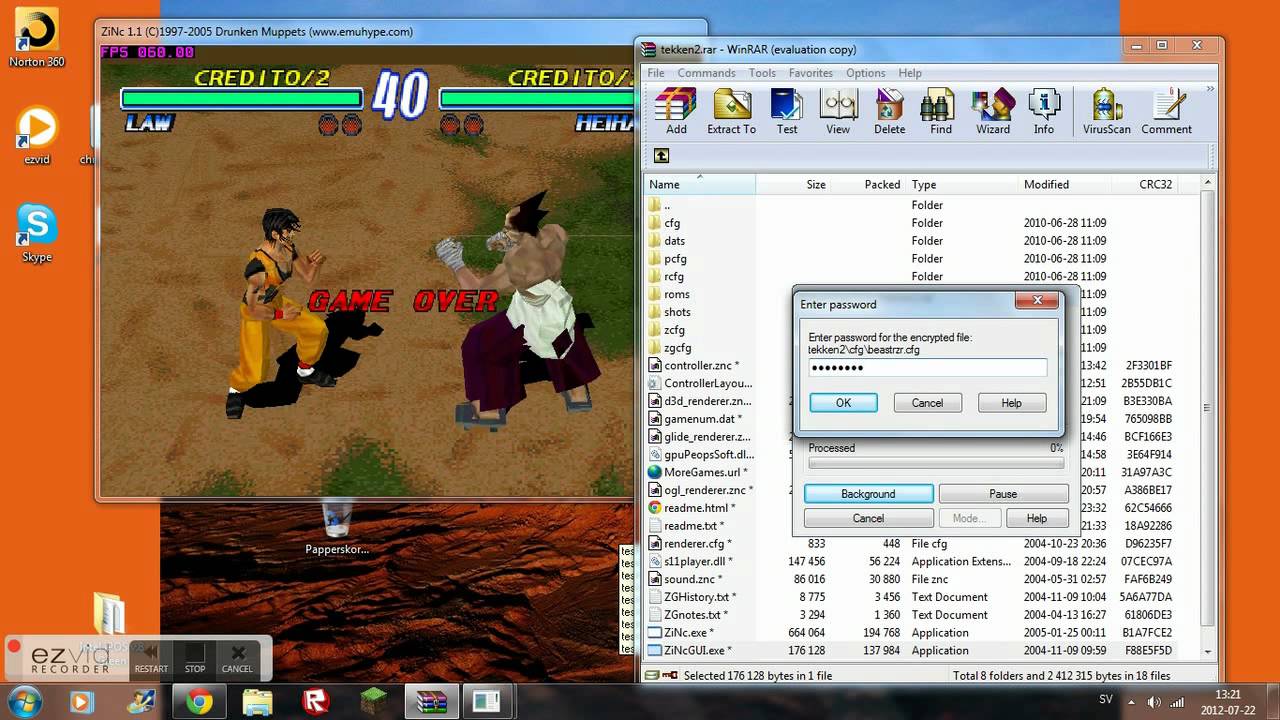1280x720 pixels.
Task: Open the Tools menu
Action: [762, 73]
